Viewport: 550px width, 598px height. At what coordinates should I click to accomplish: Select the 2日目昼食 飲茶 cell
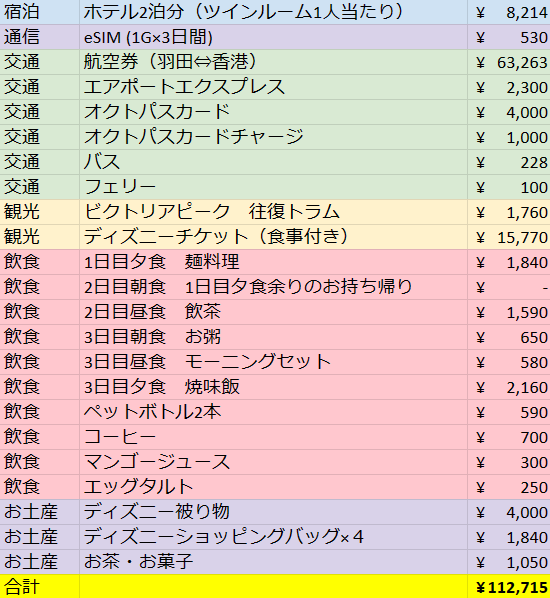click(273, 312)
